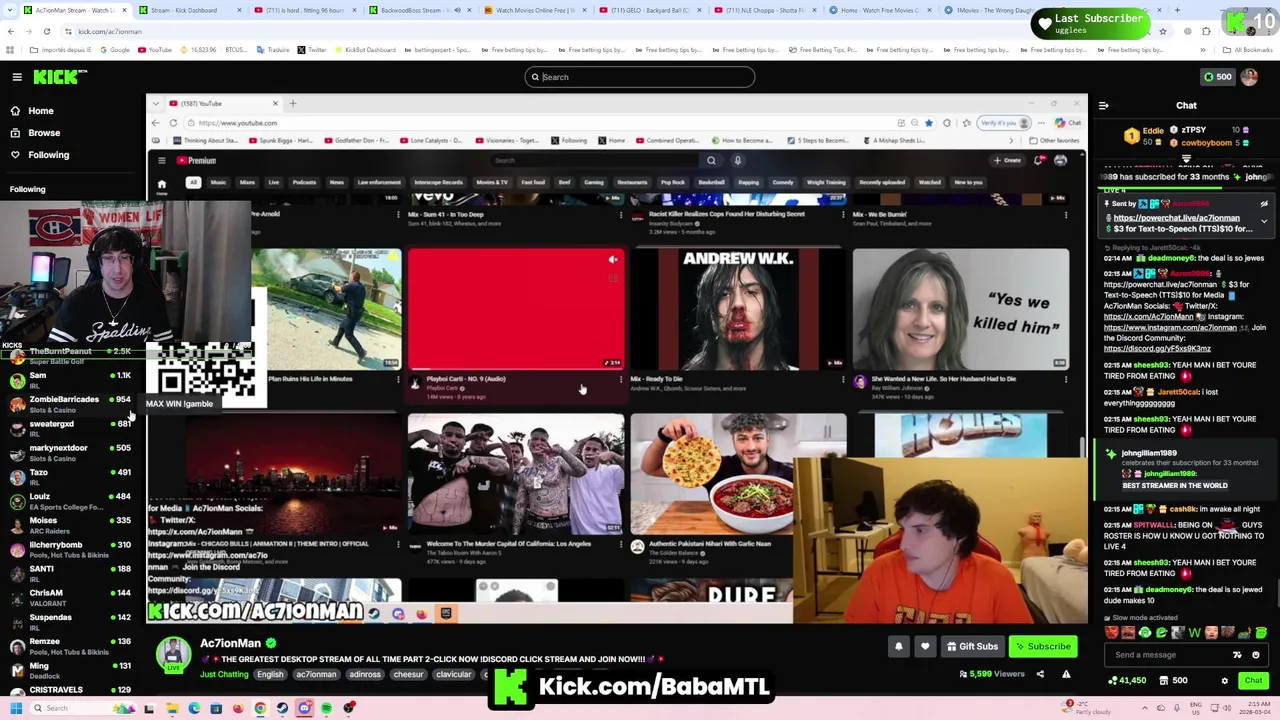Open ZombieBarricades channel in sidebar
The height and width of the screenshot is (720, 1280).
coord(68,404)
